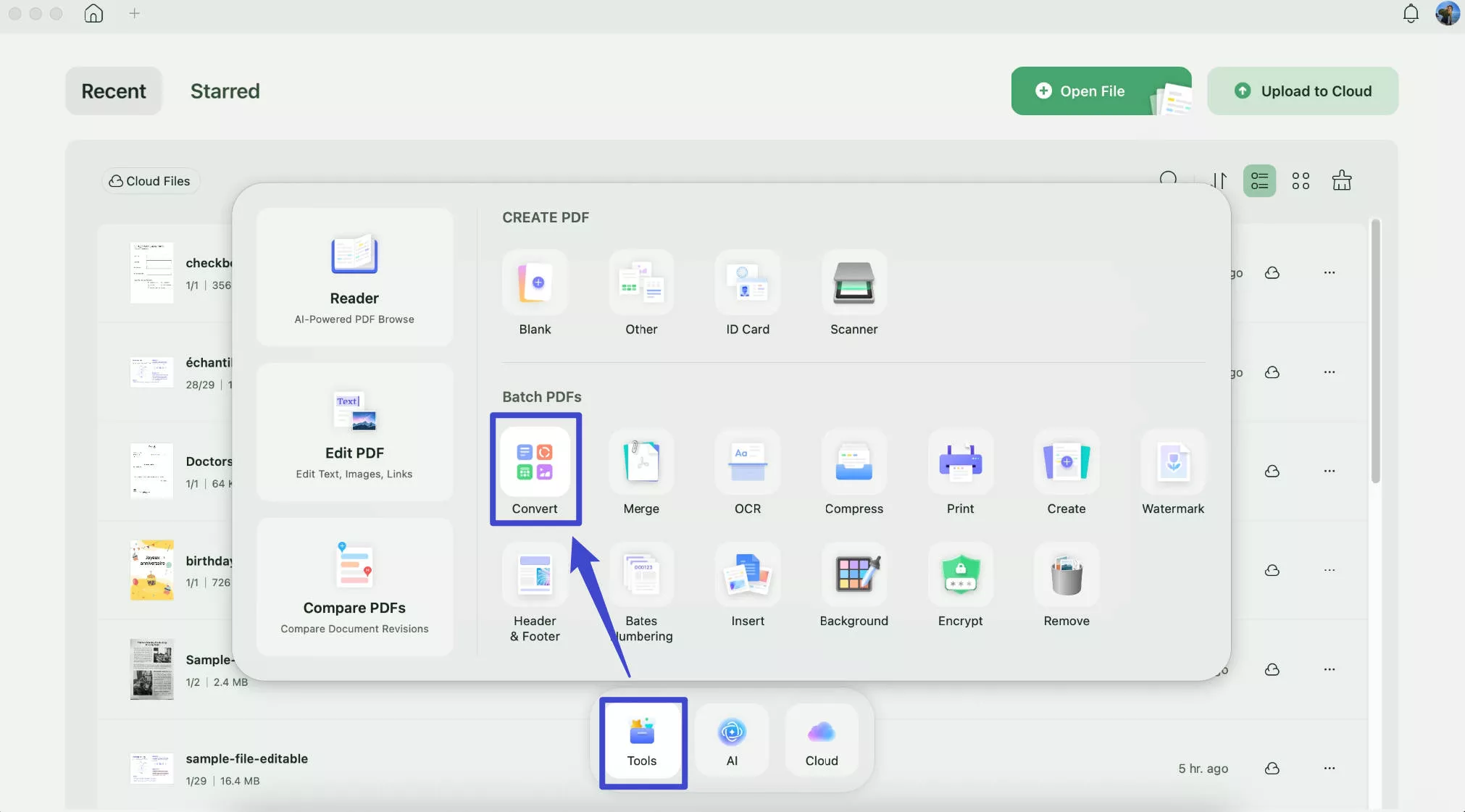Open more options for échanti file row
This screenshot has height=812, width=1465.
pos(1330,372)
